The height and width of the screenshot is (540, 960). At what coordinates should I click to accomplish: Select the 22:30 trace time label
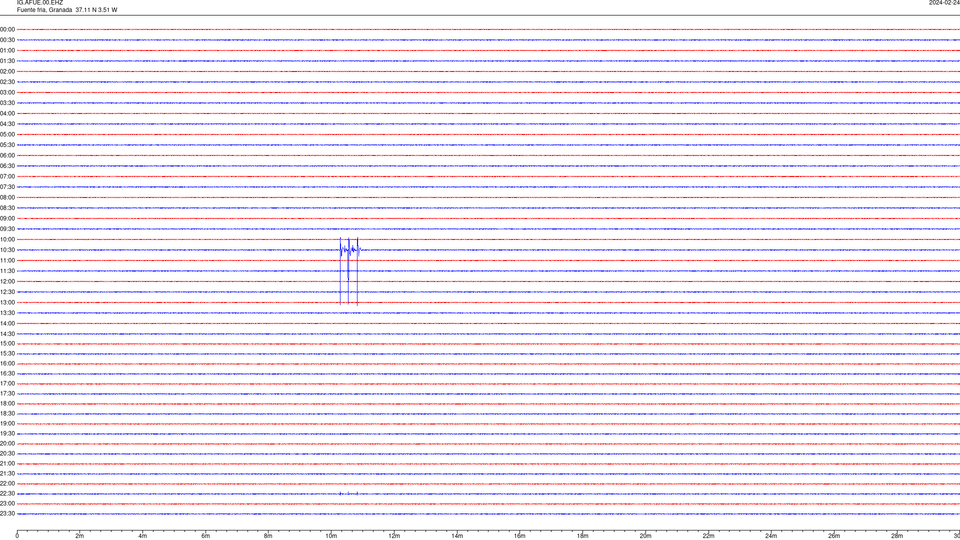(7, 493)
